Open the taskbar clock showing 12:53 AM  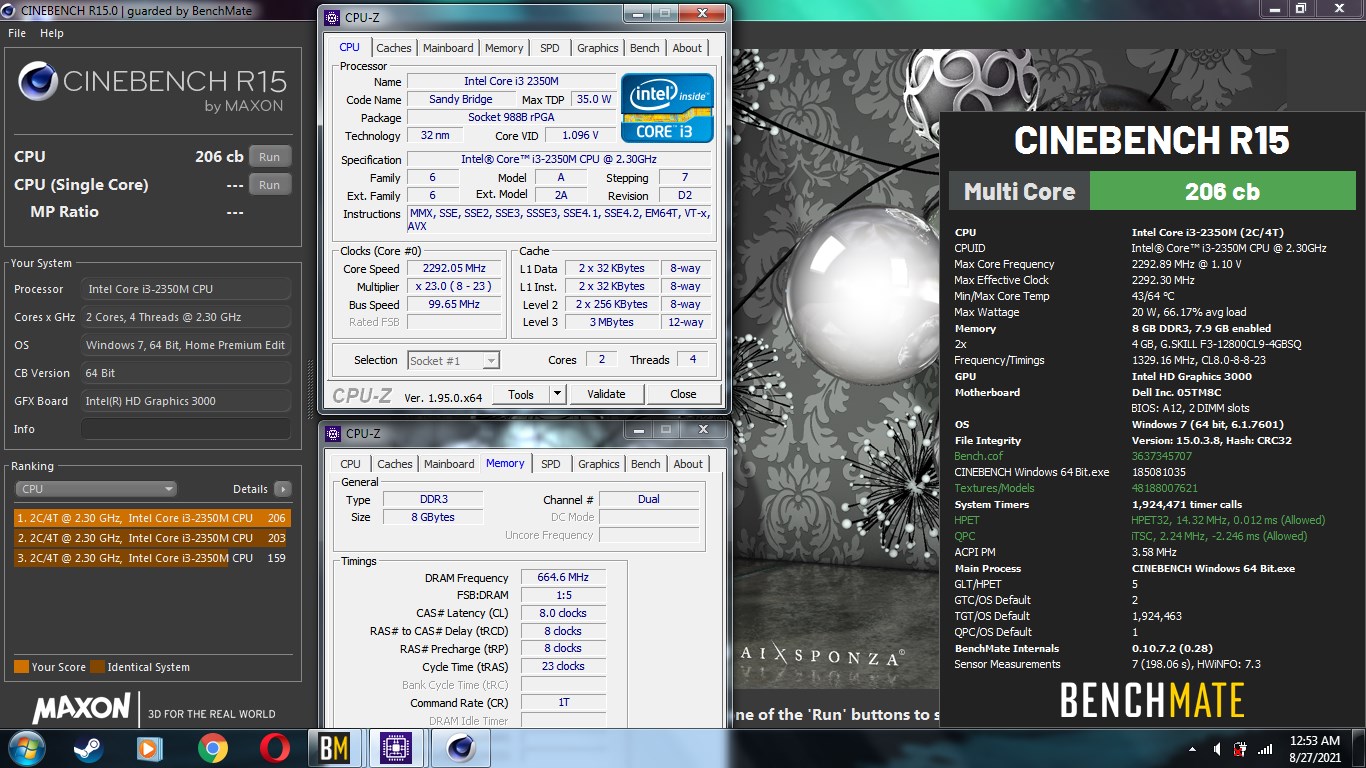tap(1314, 749)
